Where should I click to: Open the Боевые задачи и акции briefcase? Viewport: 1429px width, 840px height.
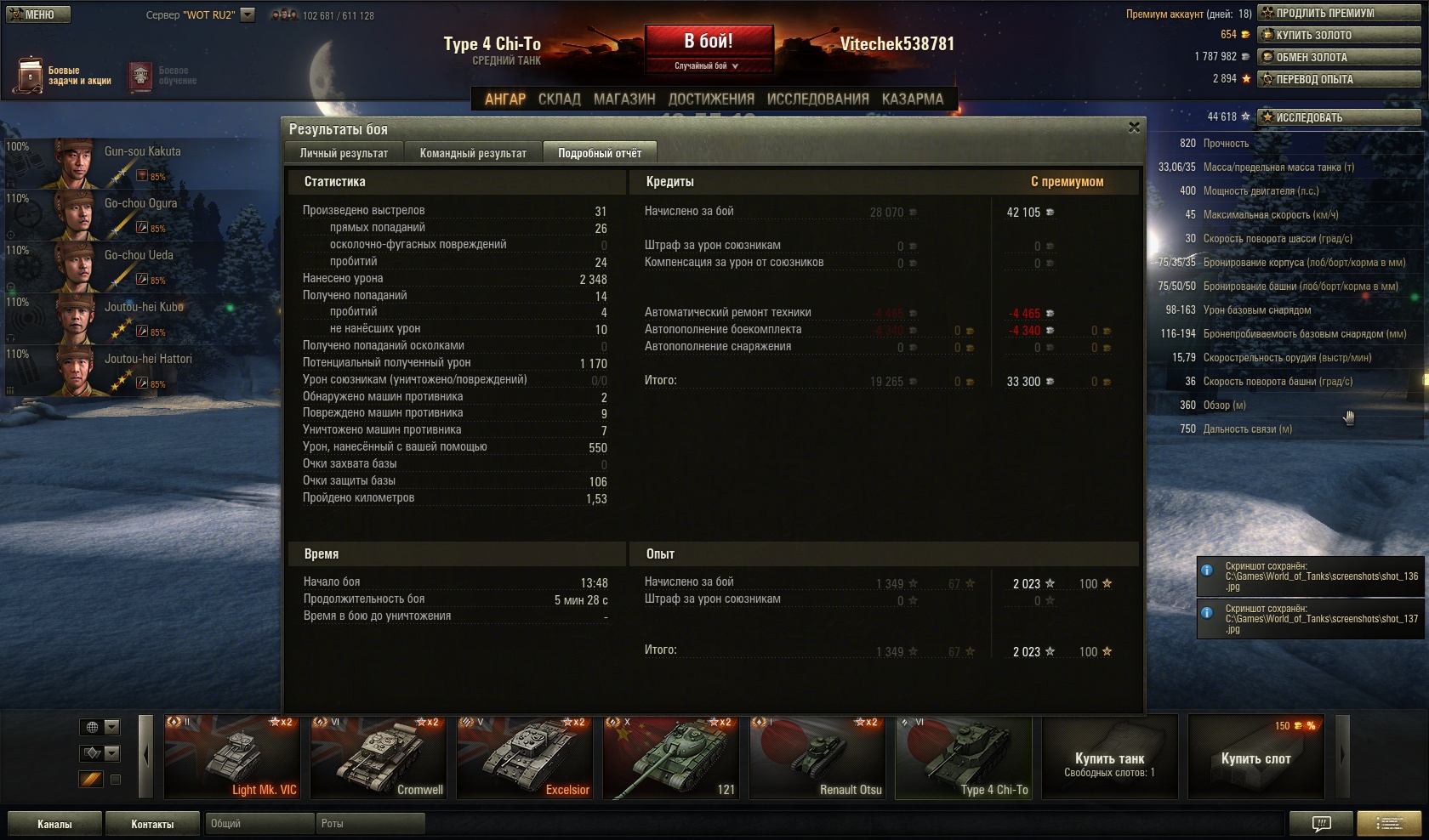pos(30,76)
